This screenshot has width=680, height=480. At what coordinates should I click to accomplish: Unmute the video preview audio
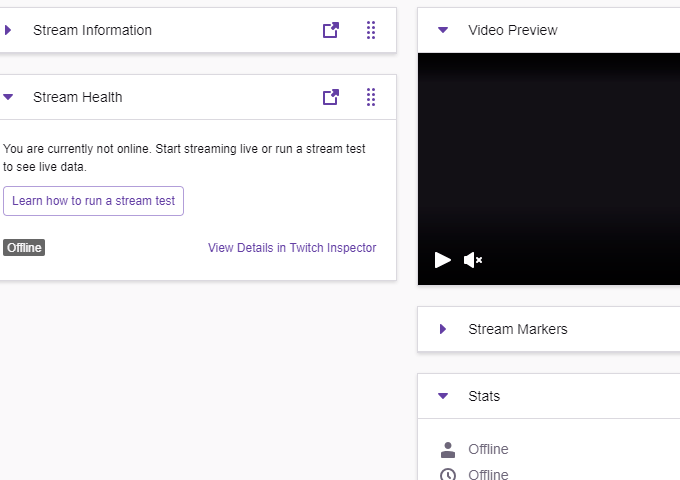coord(473,260)
